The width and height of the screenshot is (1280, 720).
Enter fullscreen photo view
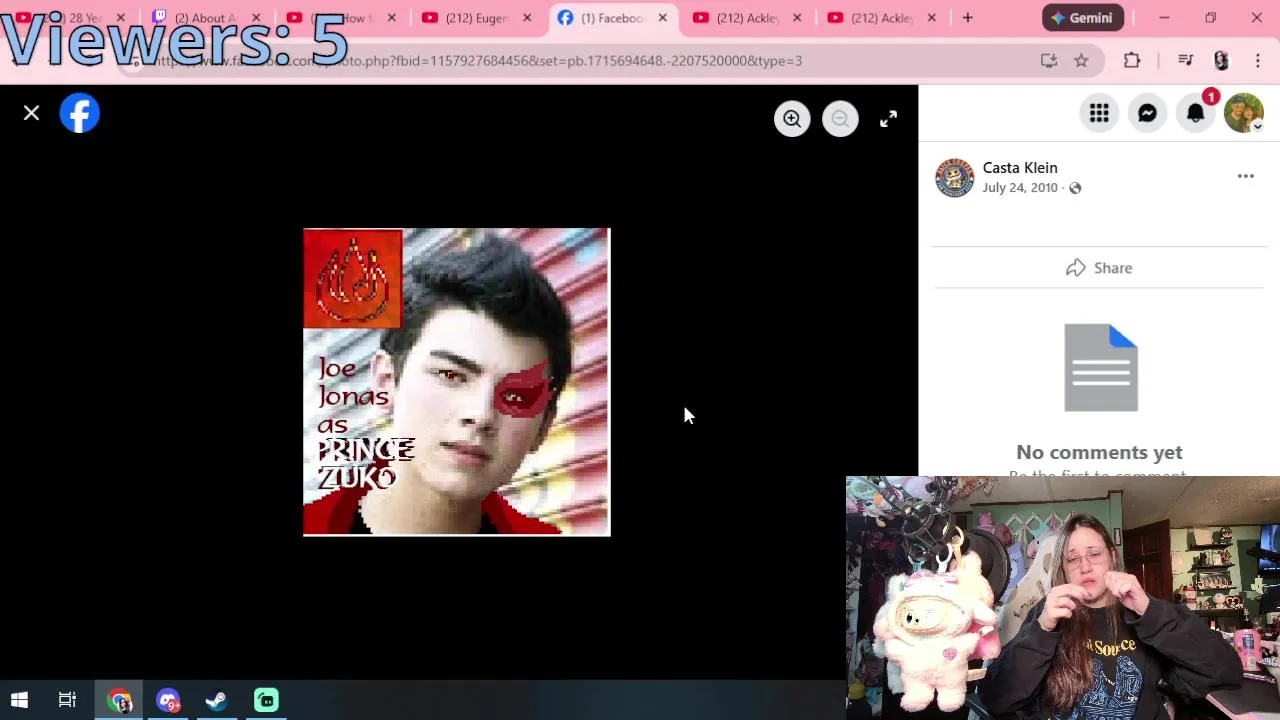coord(888,119)
